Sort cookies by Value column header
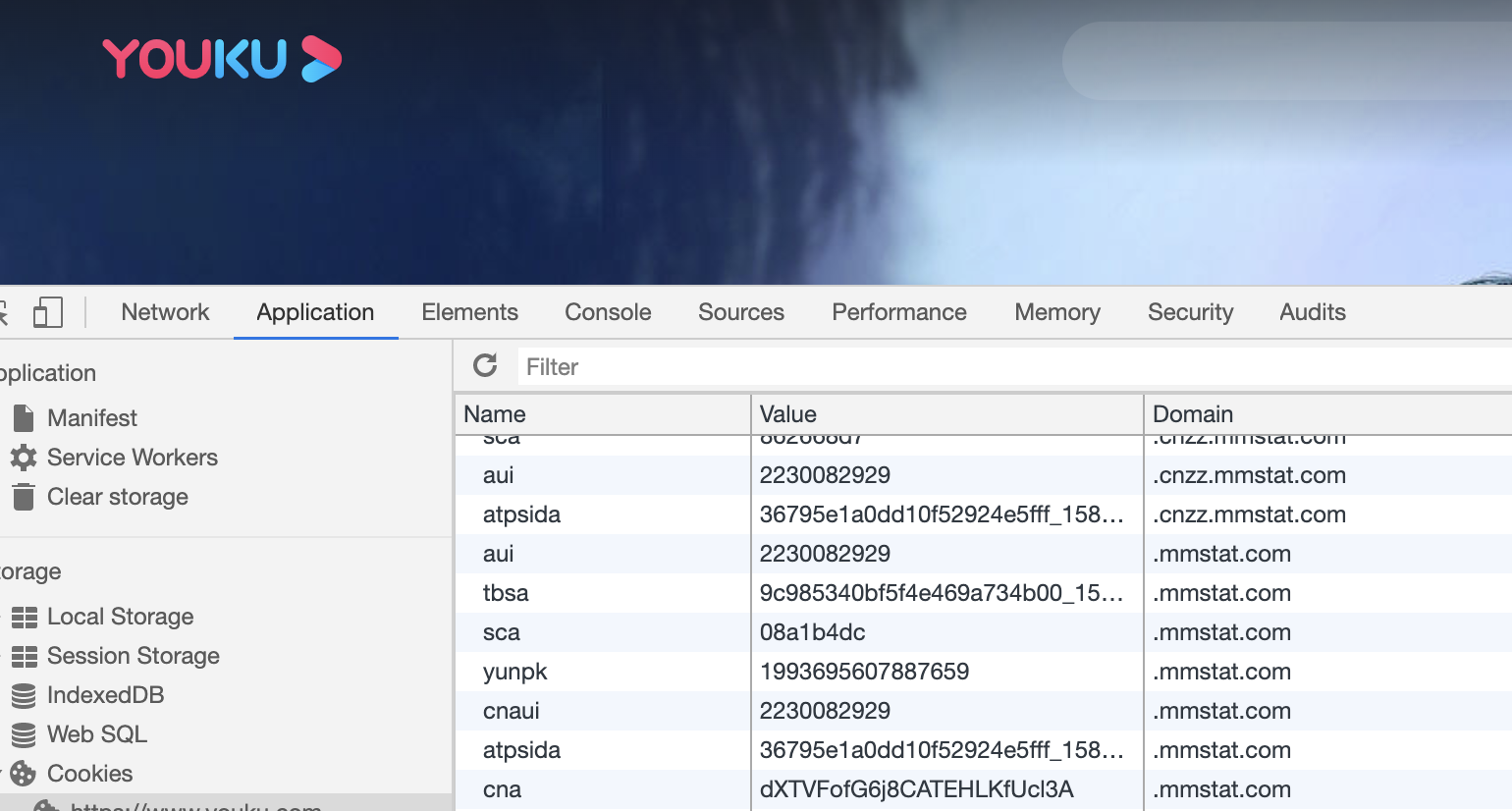The width and height of the screenshot is (1512, 811). point(947,414)
